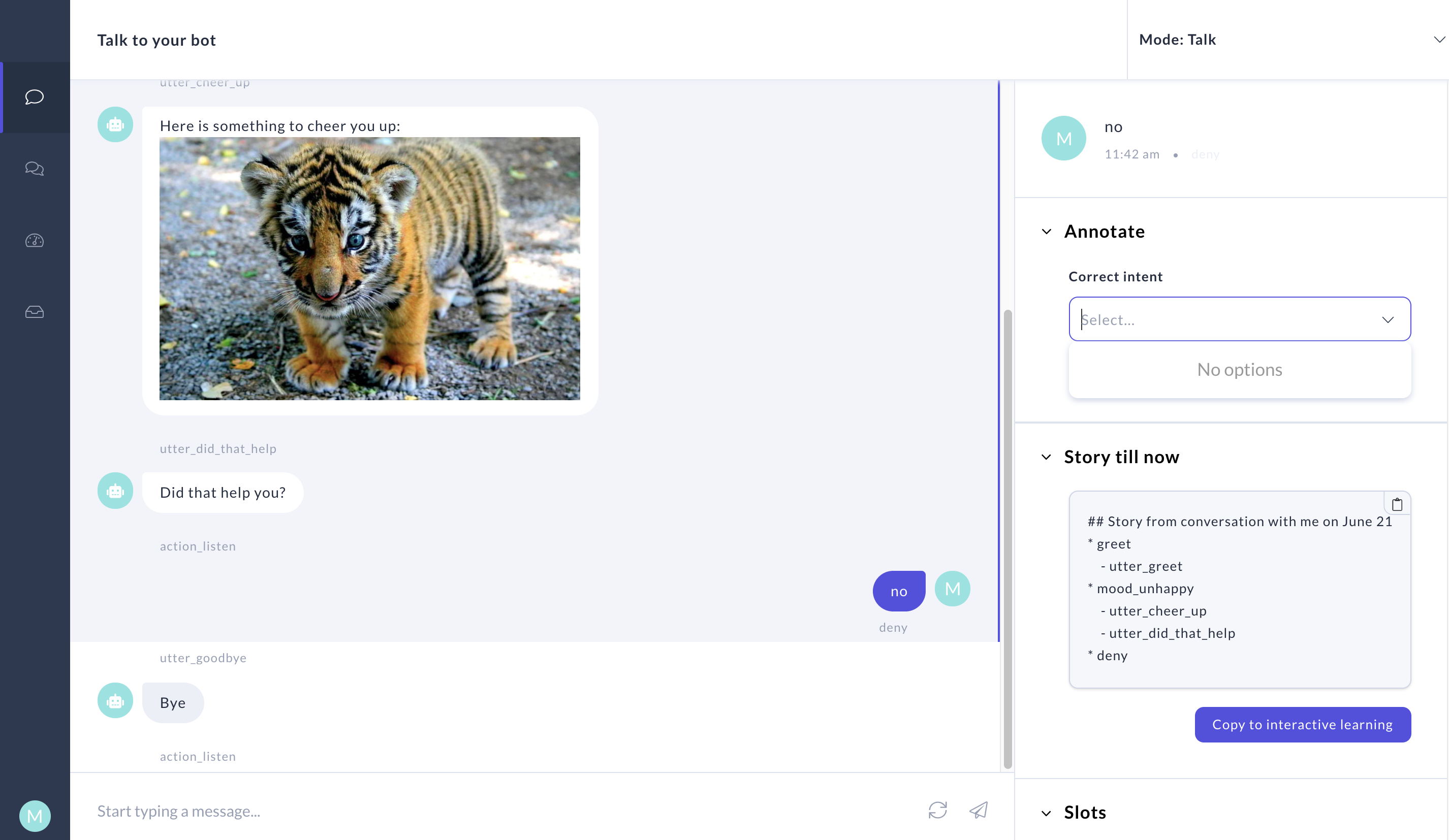
Task: Copy the story using the clipboard icon
Action: [1398, 503]
